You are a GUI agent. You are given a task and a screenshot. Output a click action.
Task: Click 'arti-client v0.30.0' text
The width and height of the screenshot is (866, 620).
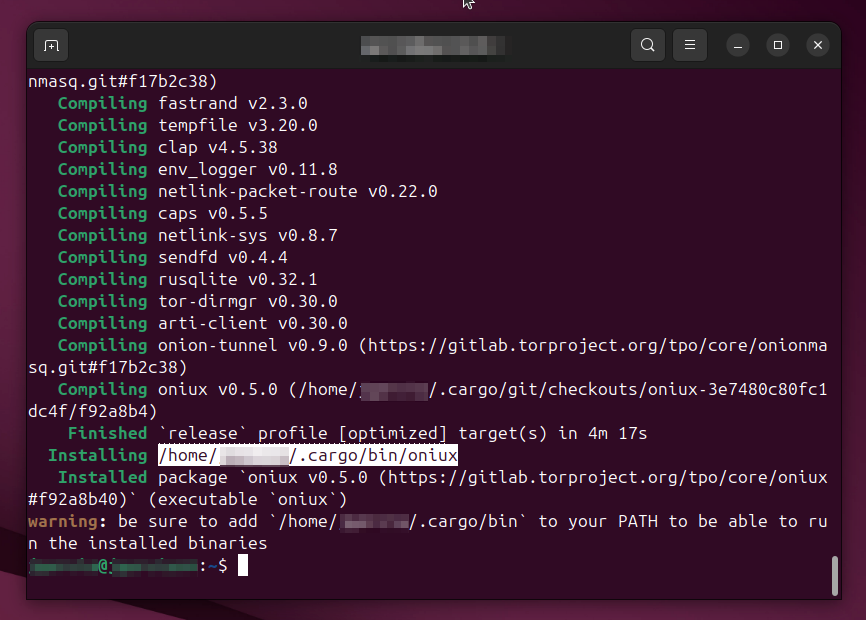(252, 324)
